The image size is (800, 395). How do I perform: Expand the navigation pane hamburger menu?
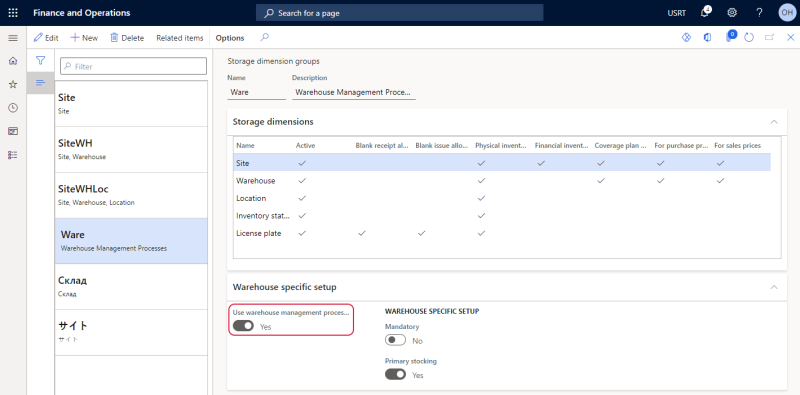click(x=13, y=38)
